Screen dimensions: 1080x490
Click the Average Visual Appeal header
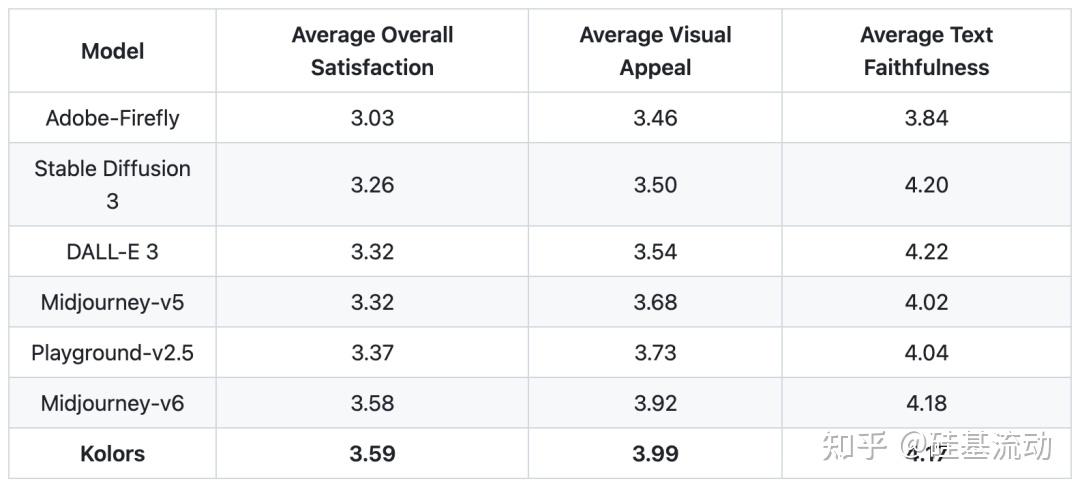(655, 51)
